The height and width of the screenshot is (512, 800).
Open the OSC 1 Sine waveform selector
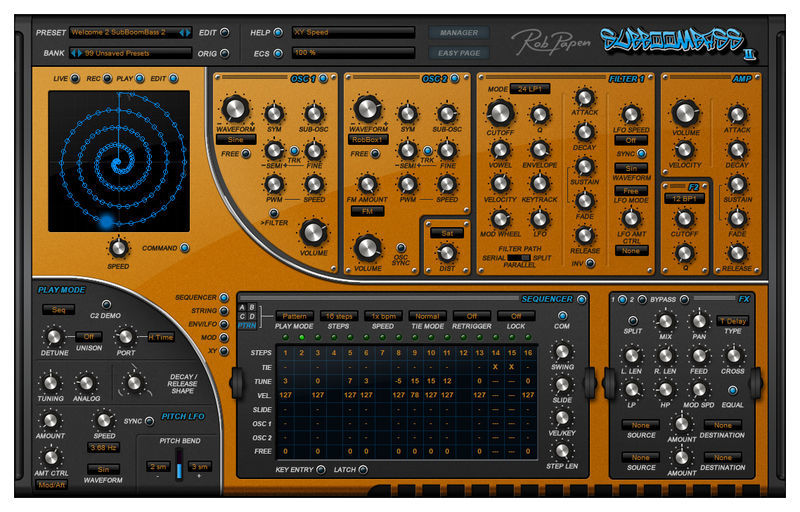236,140
